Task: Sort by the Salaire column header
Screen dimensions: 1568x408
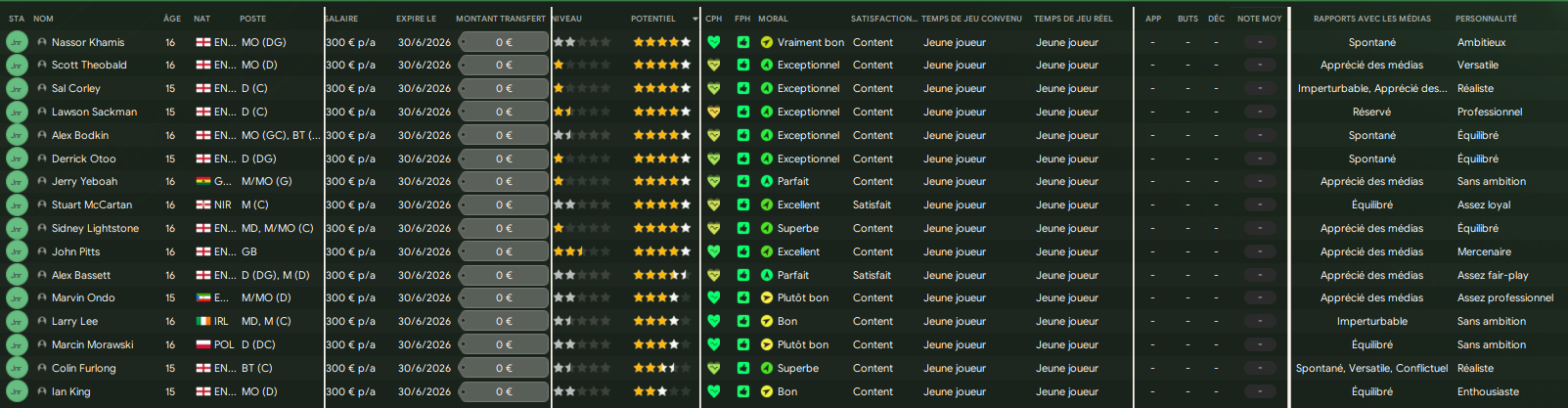Action: click(341, 19)
